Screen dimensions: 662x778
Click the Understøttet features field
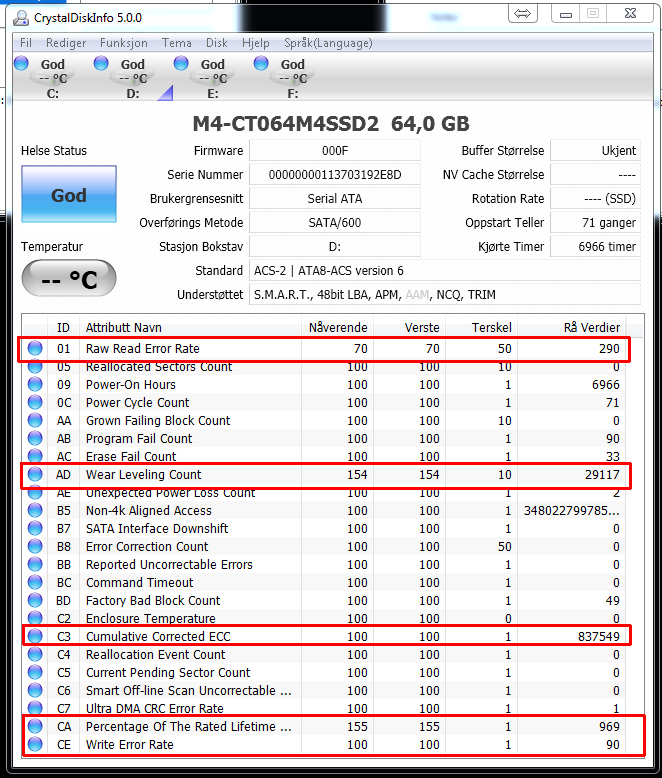(445, 295)
